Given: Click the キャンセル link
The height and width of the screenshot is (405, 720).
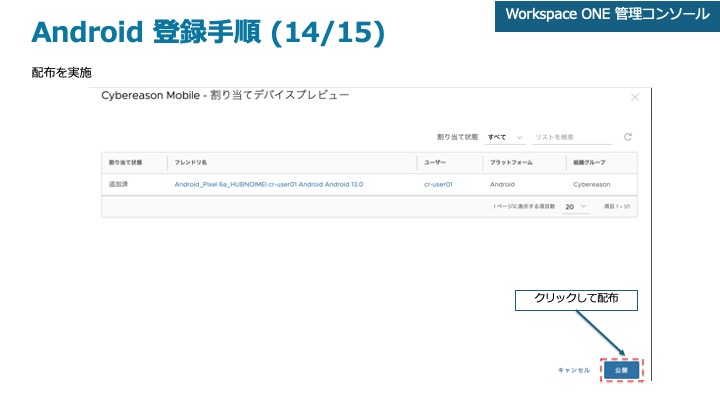Looking at the screenshot, I should [574, 370].
